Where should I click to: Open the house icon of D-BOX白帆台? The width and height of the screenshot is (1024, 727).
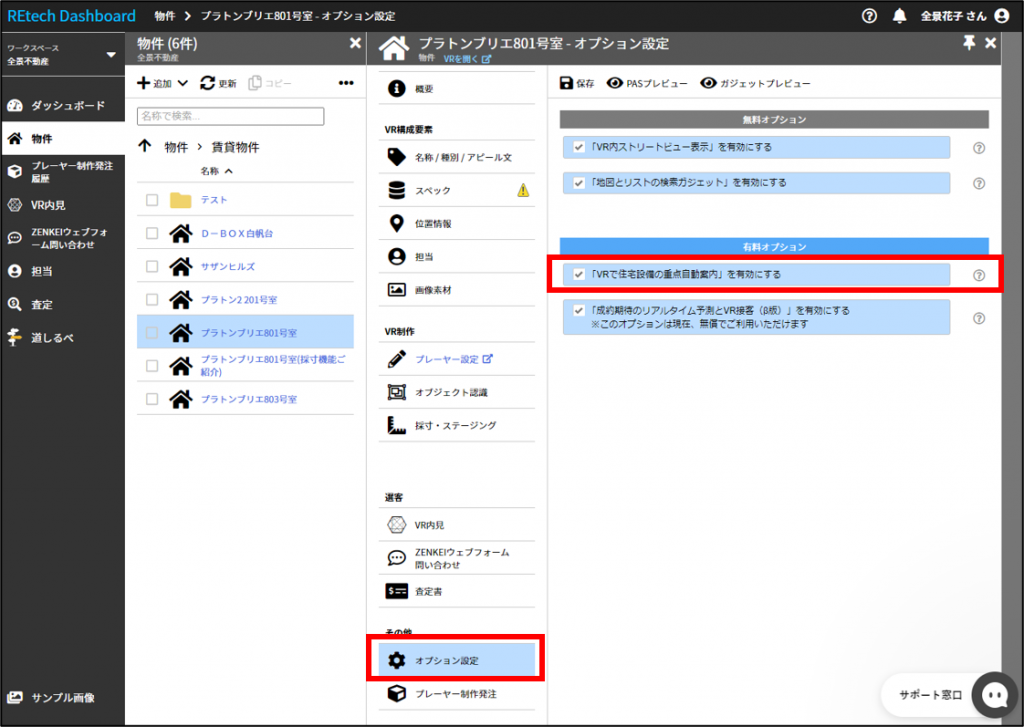tap(180, 233)
